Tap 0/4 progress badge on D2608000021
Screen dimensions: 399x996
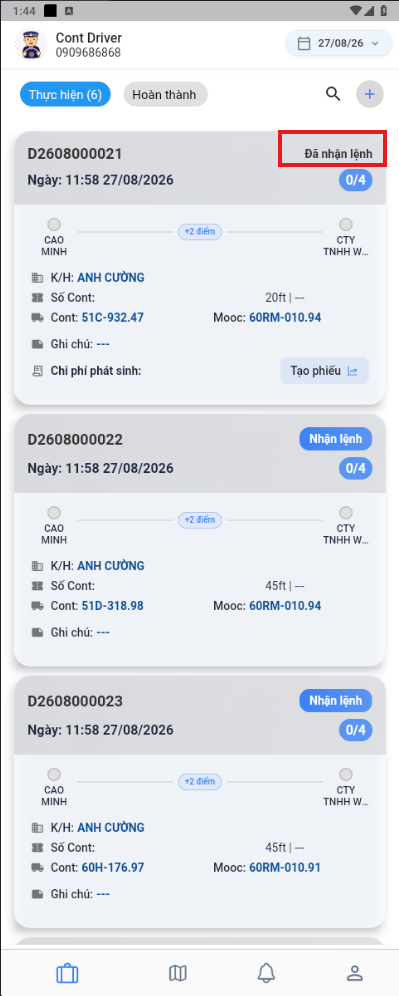356,180
